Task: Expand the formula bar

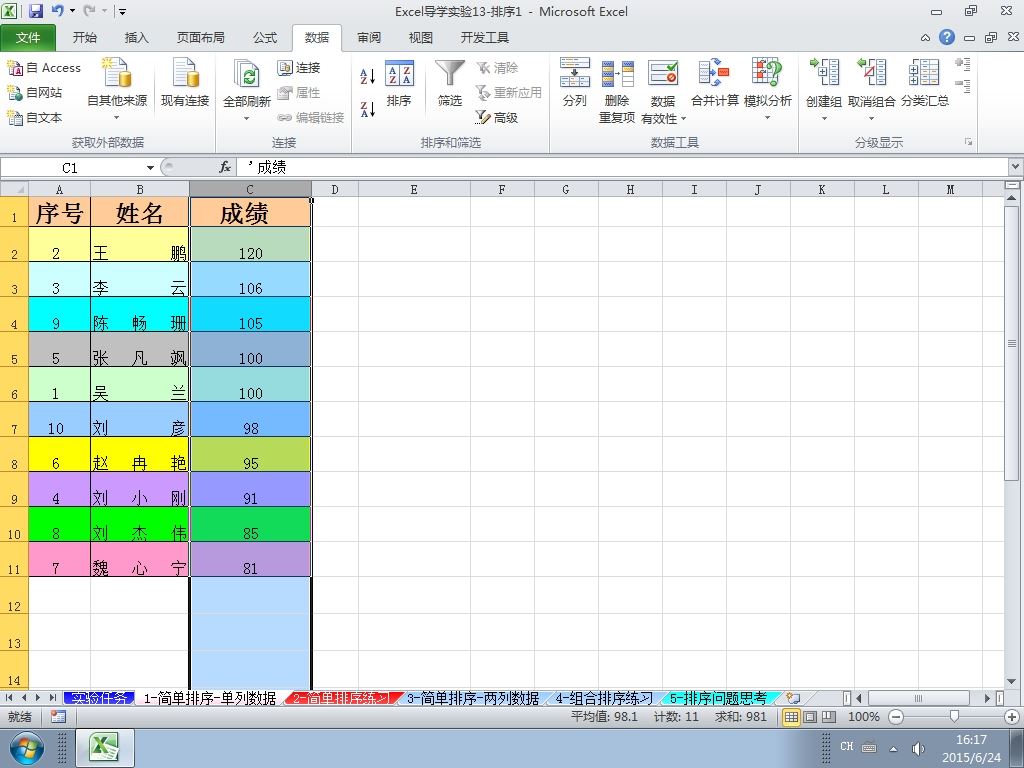Action: click(x=1016, y=167)
